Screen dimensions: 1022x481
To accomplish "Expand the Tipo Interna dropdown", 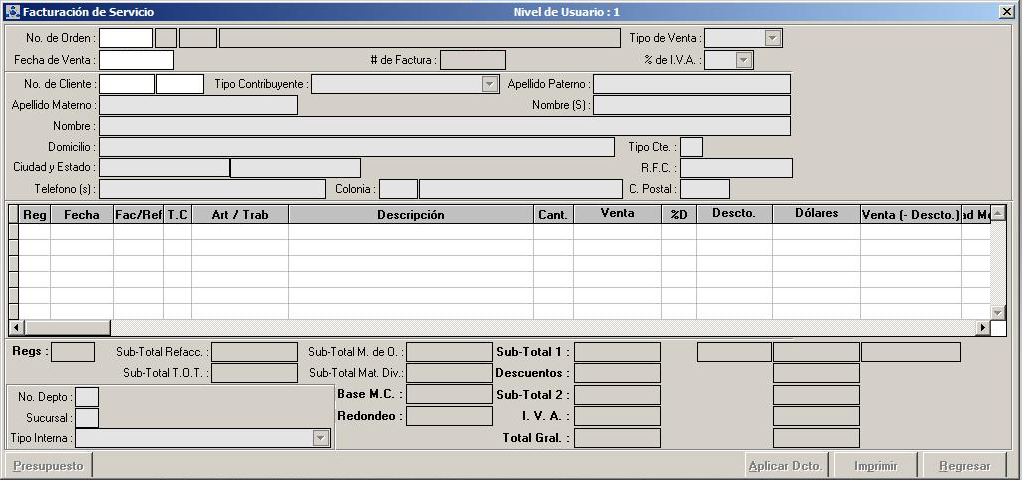I will [320, 438].
